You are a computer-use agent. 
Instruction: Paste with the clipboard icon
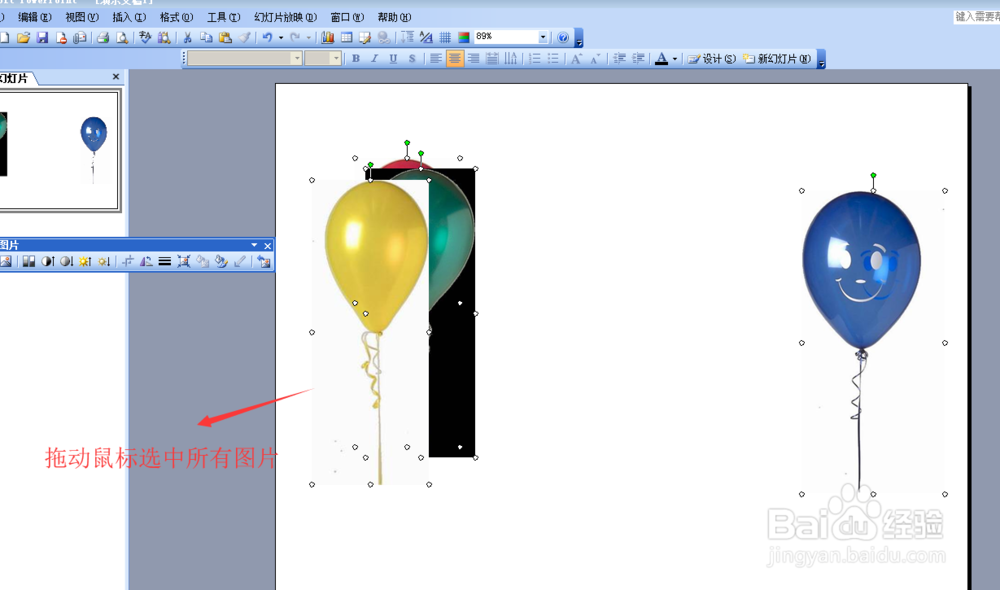coord(225,38)
